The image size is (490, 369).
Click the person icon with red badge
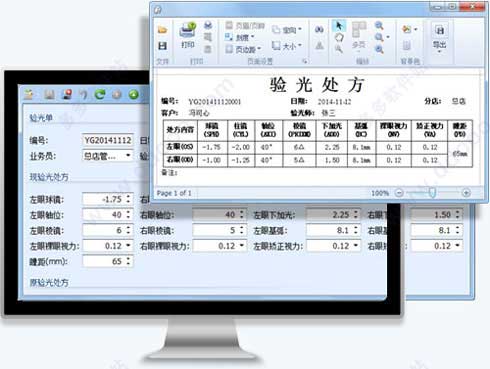click(67, 95)
